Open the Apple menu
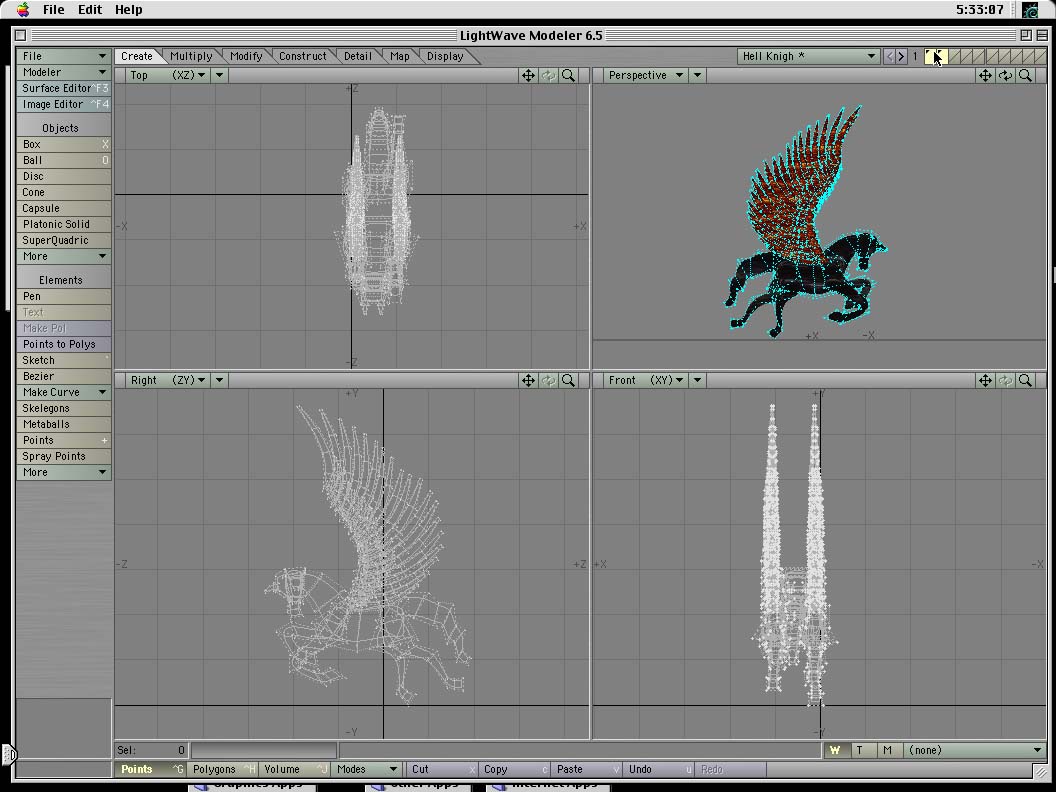This screenshot has width=1056, height=792. click(x=22, y=10)
